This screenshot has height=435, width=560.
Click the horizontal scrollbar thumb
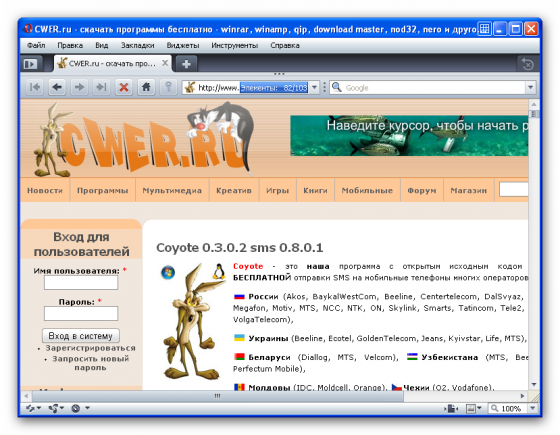218,396
